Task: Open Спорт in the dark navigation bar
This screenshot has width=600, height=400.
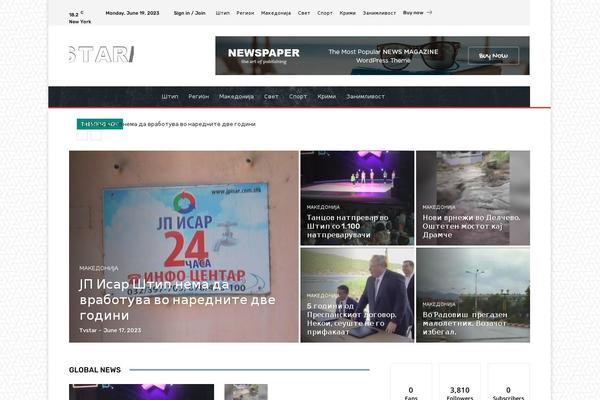Action: tap(298, 97)
